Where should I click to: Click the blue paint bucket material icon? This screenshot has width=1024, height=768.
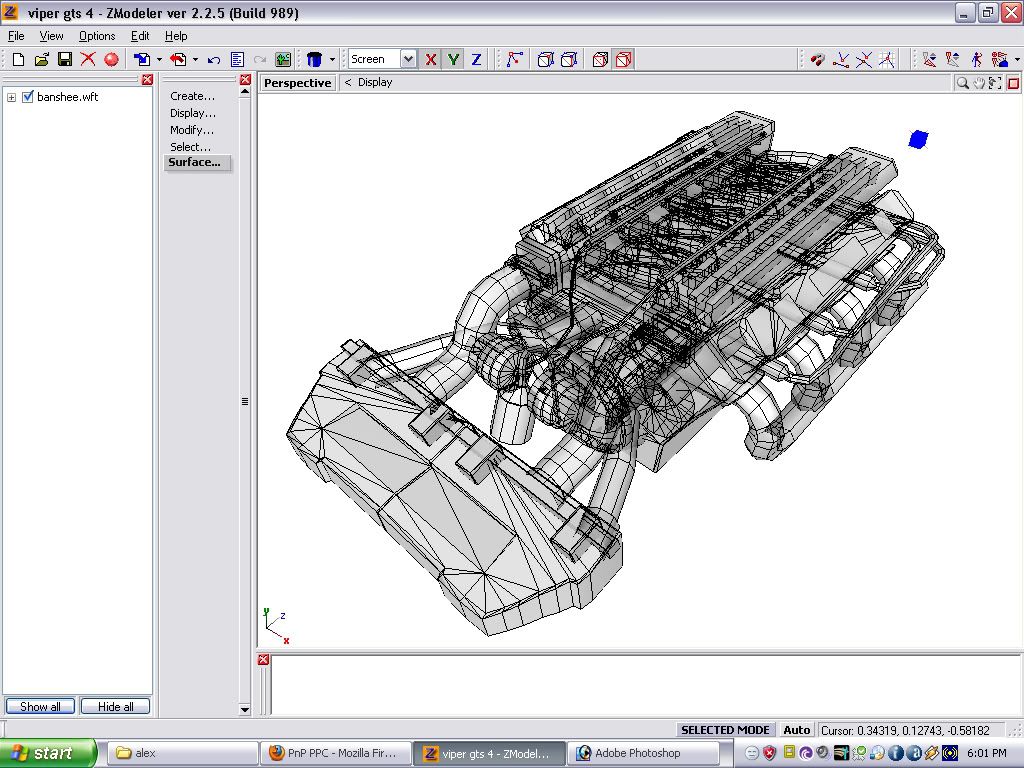[314, 60]
